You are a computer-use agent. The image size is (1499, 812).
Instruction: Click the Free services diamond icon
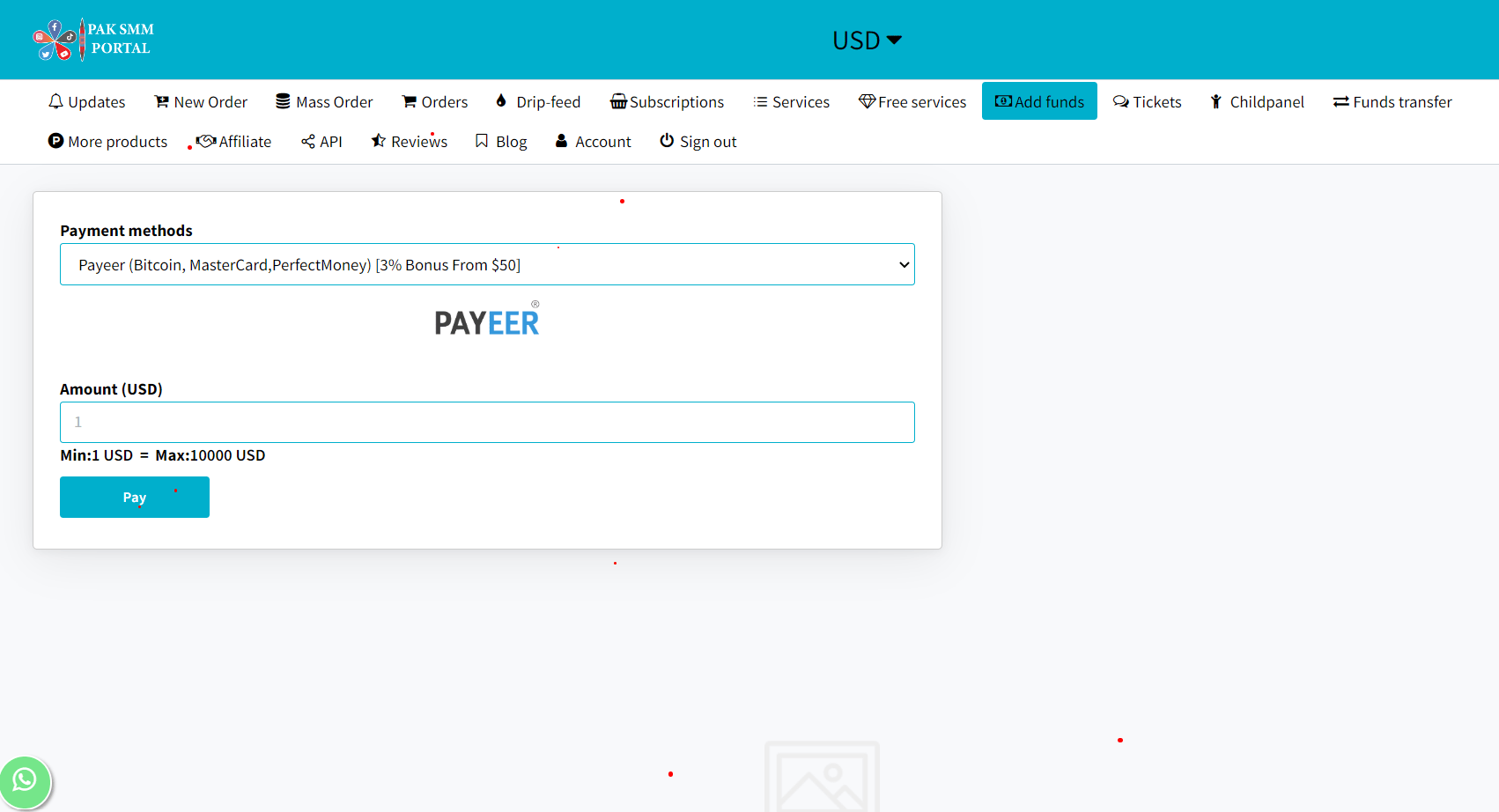[x=867, y=101]
